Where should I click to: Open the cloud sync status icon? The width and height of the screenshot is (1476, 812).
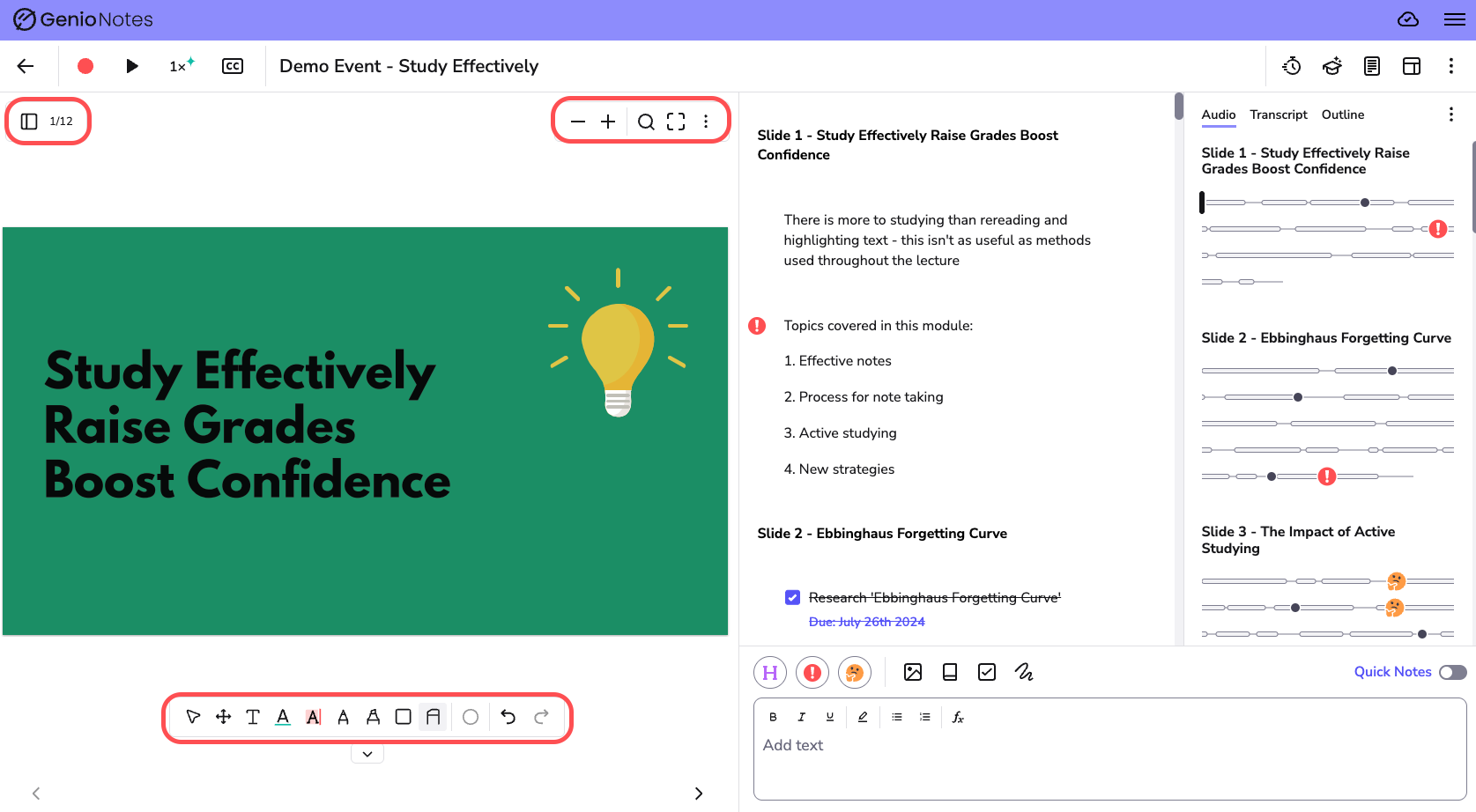pos(1408,19)
